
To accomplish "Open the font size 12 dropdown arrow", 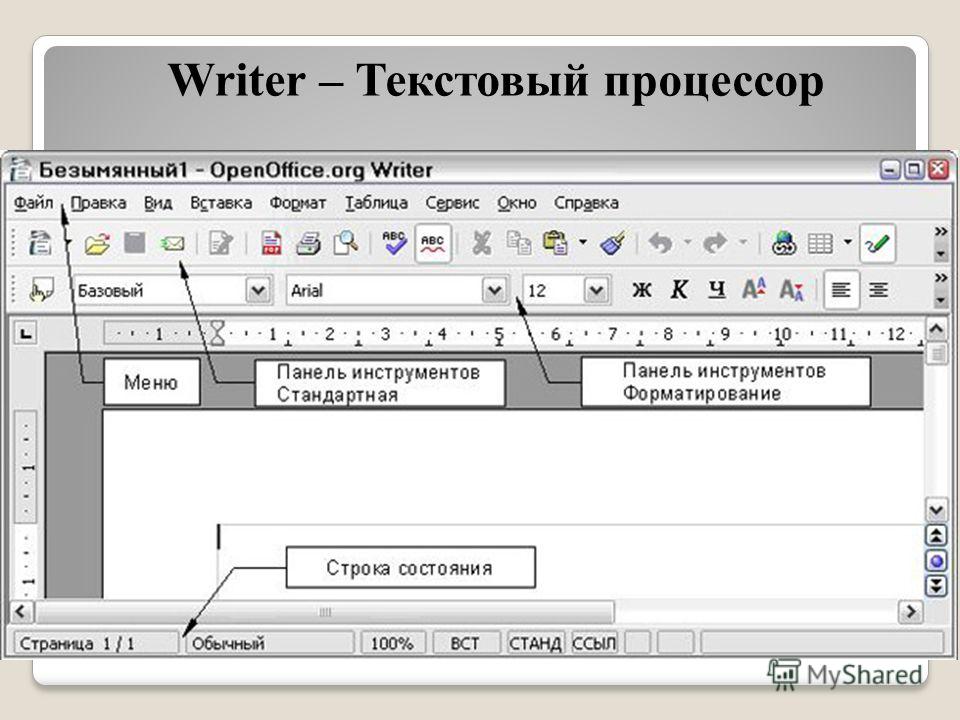I will (x=596, y=290).
